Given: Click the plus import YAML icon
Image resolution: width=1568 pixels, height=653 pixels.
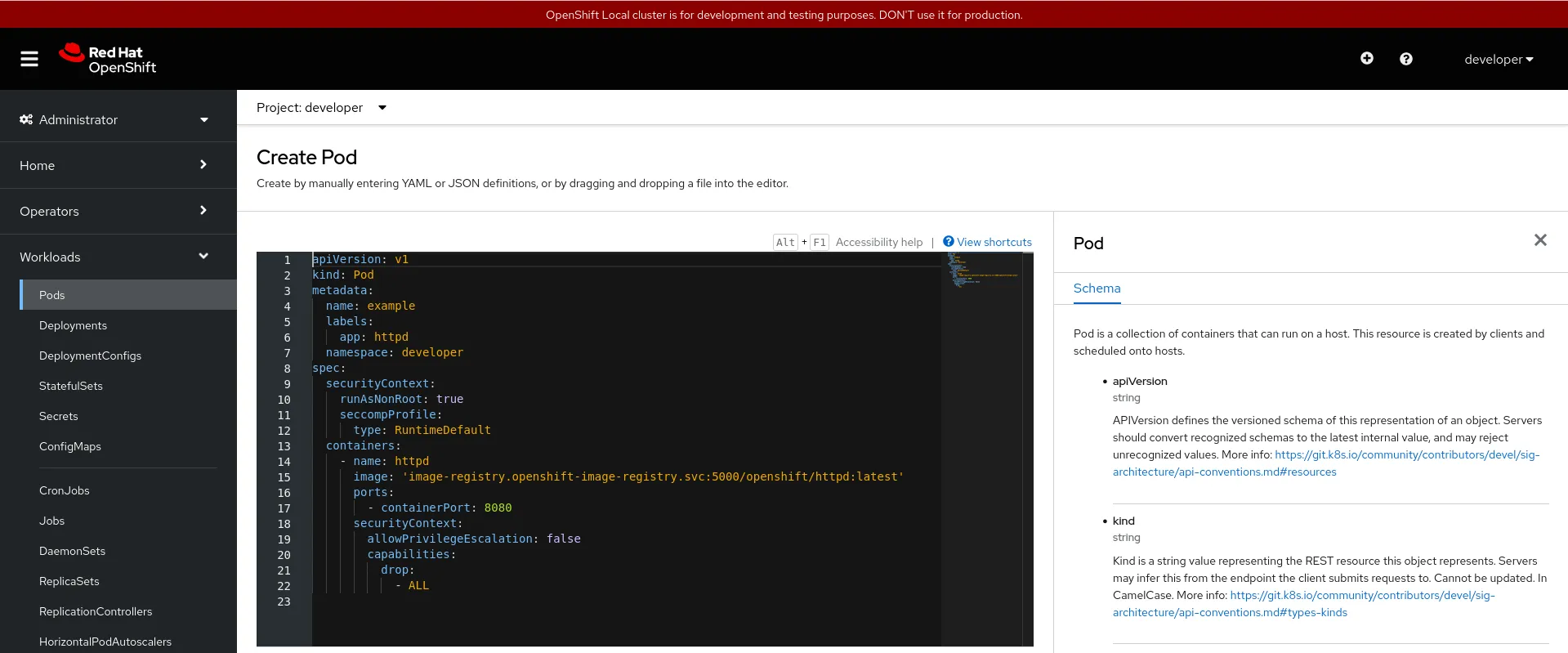Looking at the screenshot, I should [x=1366, y=59].
